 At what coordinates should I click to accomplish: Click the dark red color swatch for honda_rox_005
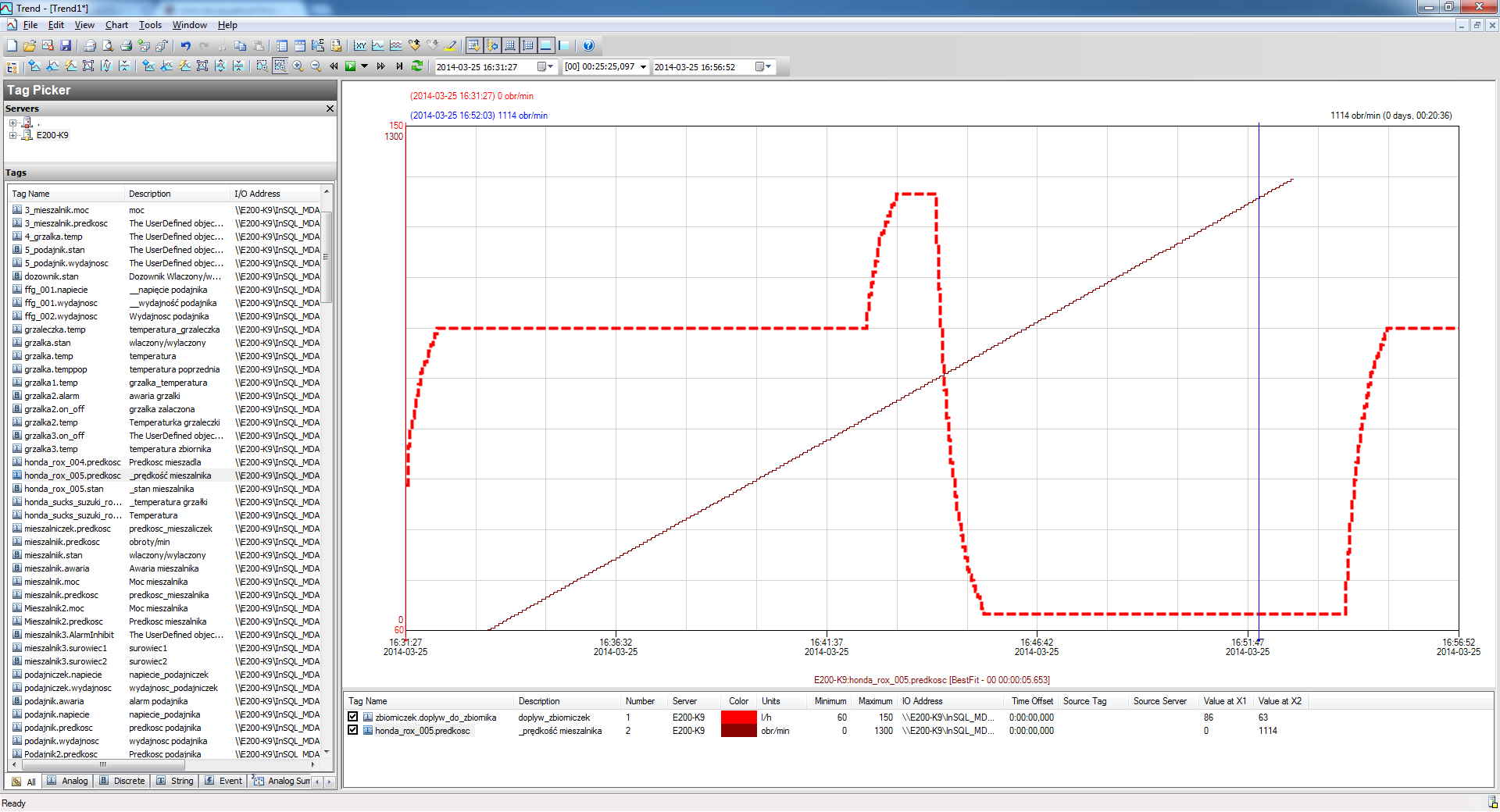[x=738, y=730]
